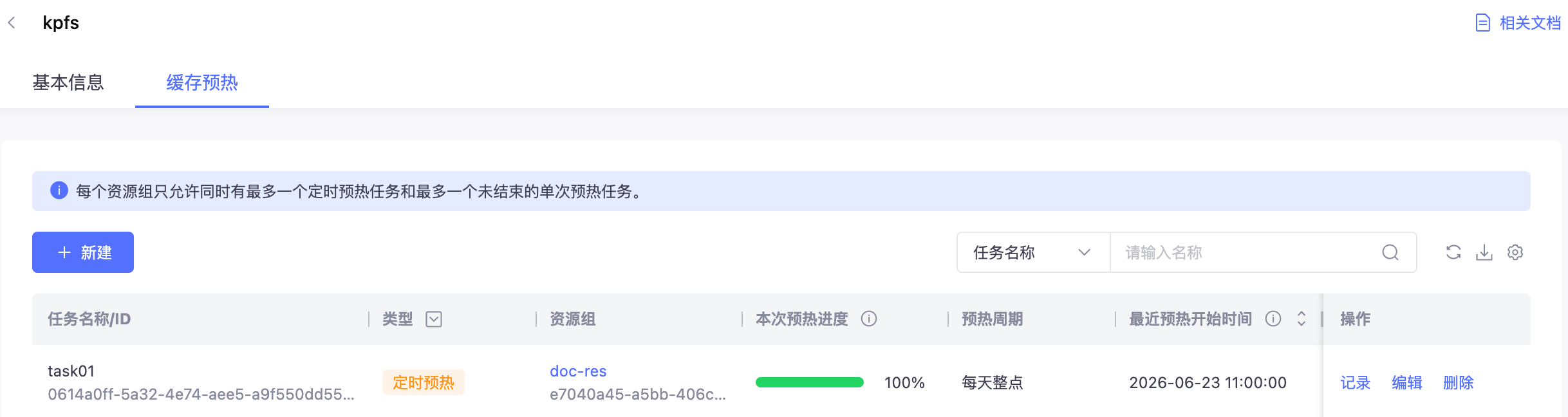Select the 缓存预热 tab

pyautogui.click(x=202, y=82)
